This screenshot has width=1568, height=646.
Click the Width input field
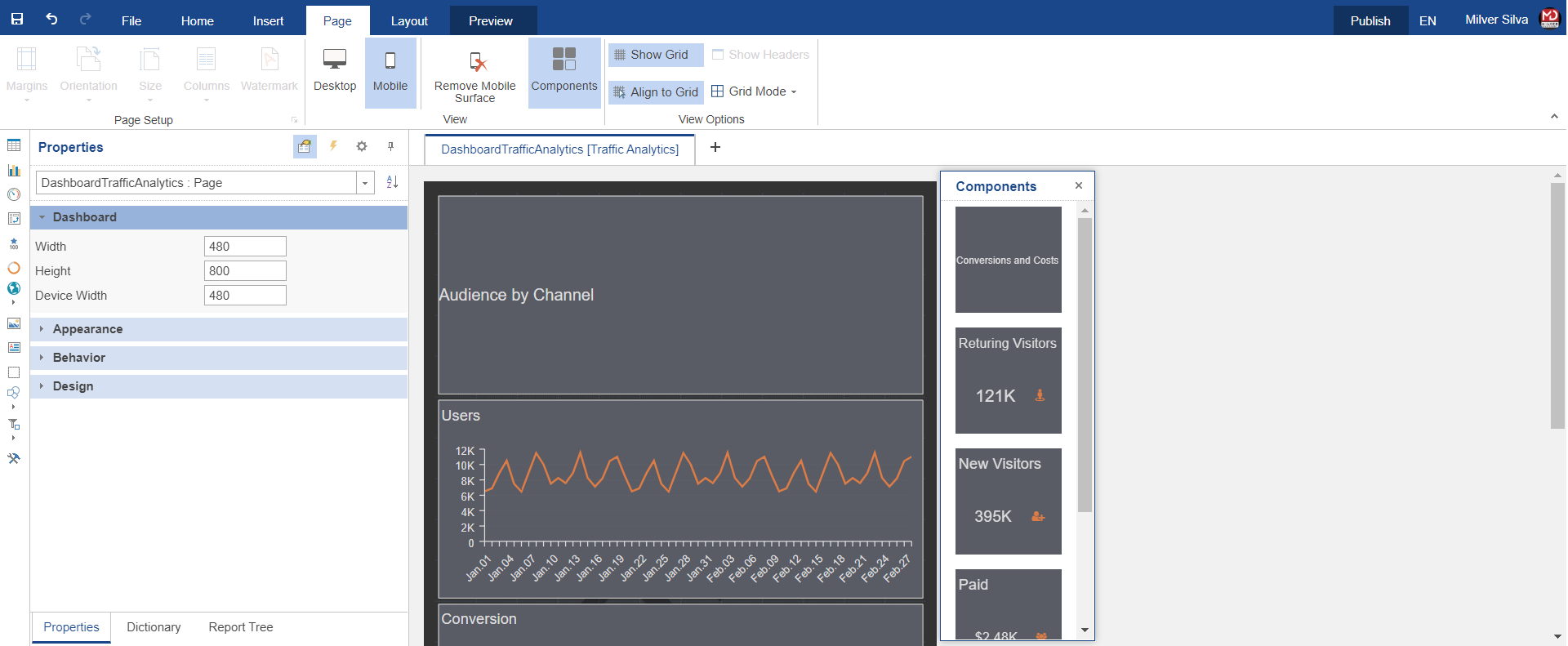pyautogui.click(x=245, y=247)
